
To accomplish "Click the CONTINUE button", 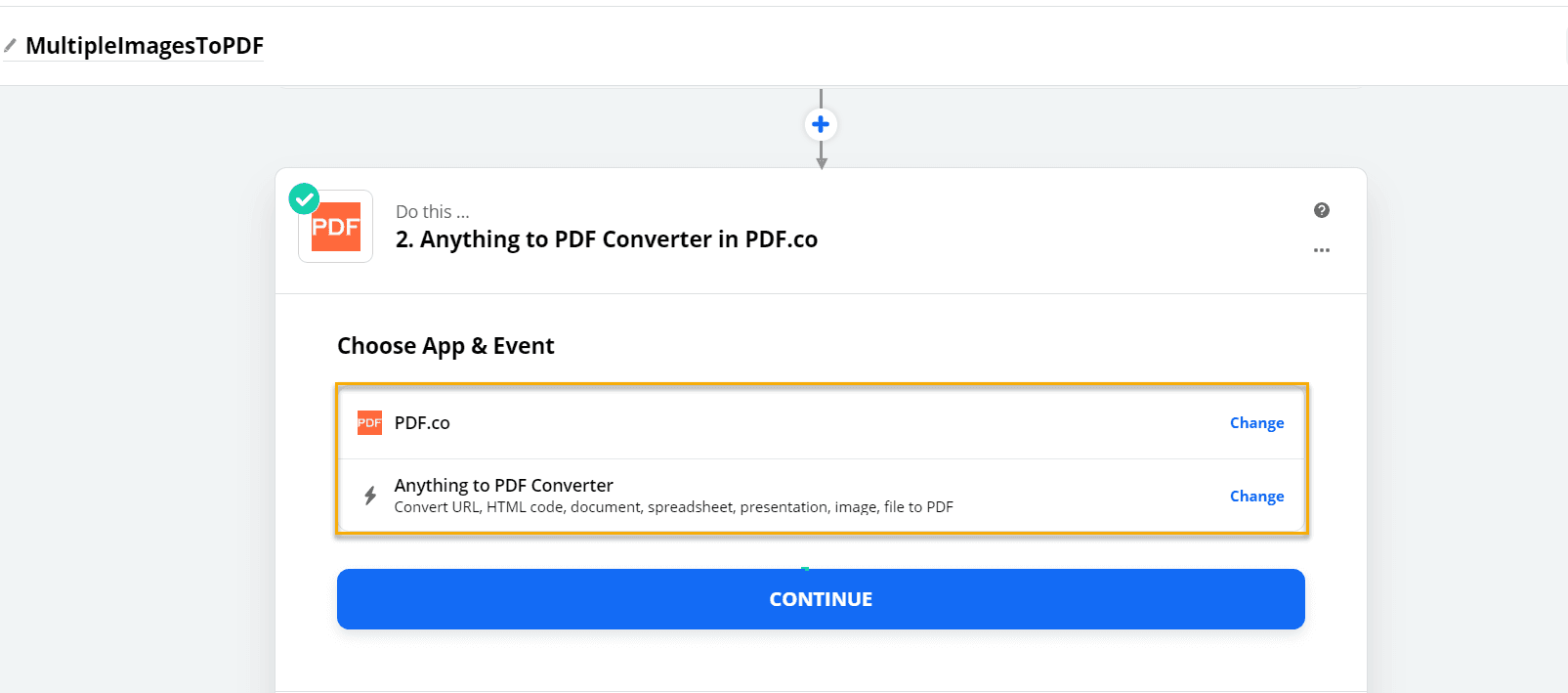I will (x=821, y=598).
